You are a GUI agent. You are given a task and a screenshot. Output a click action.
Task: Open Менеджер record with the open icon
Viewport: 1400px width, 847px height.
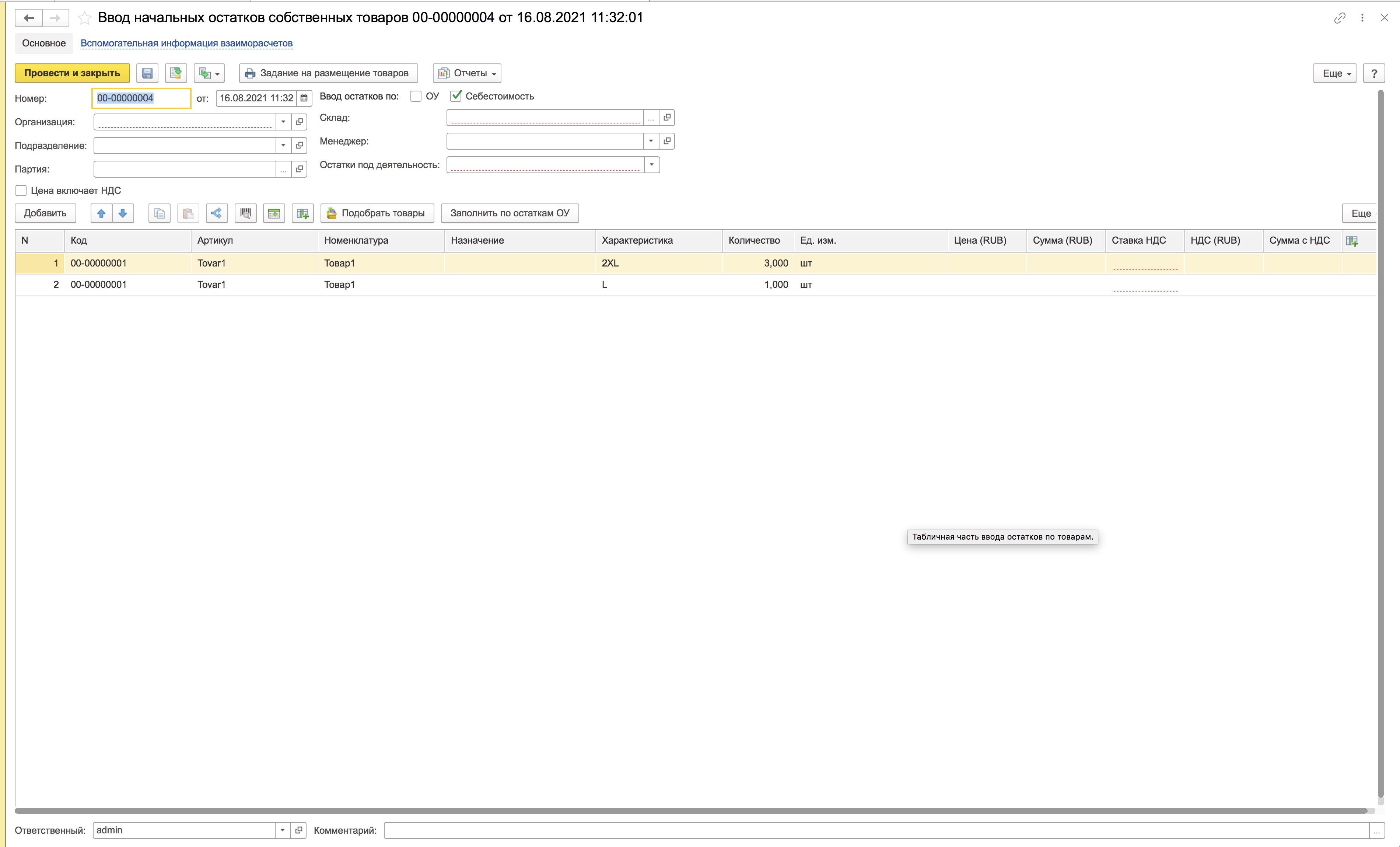click(x=667, y=141)
